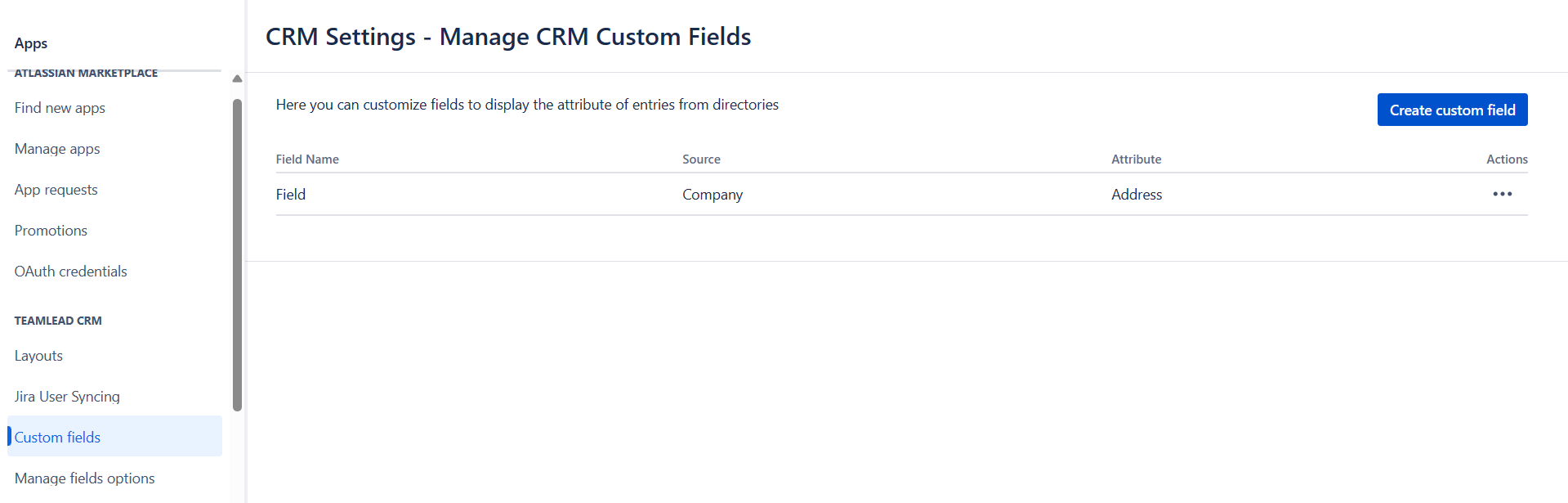Click the Address attribute cell
This screenshot has width=1568, height=503.
pyautogui.click(x=1137, y=195)
